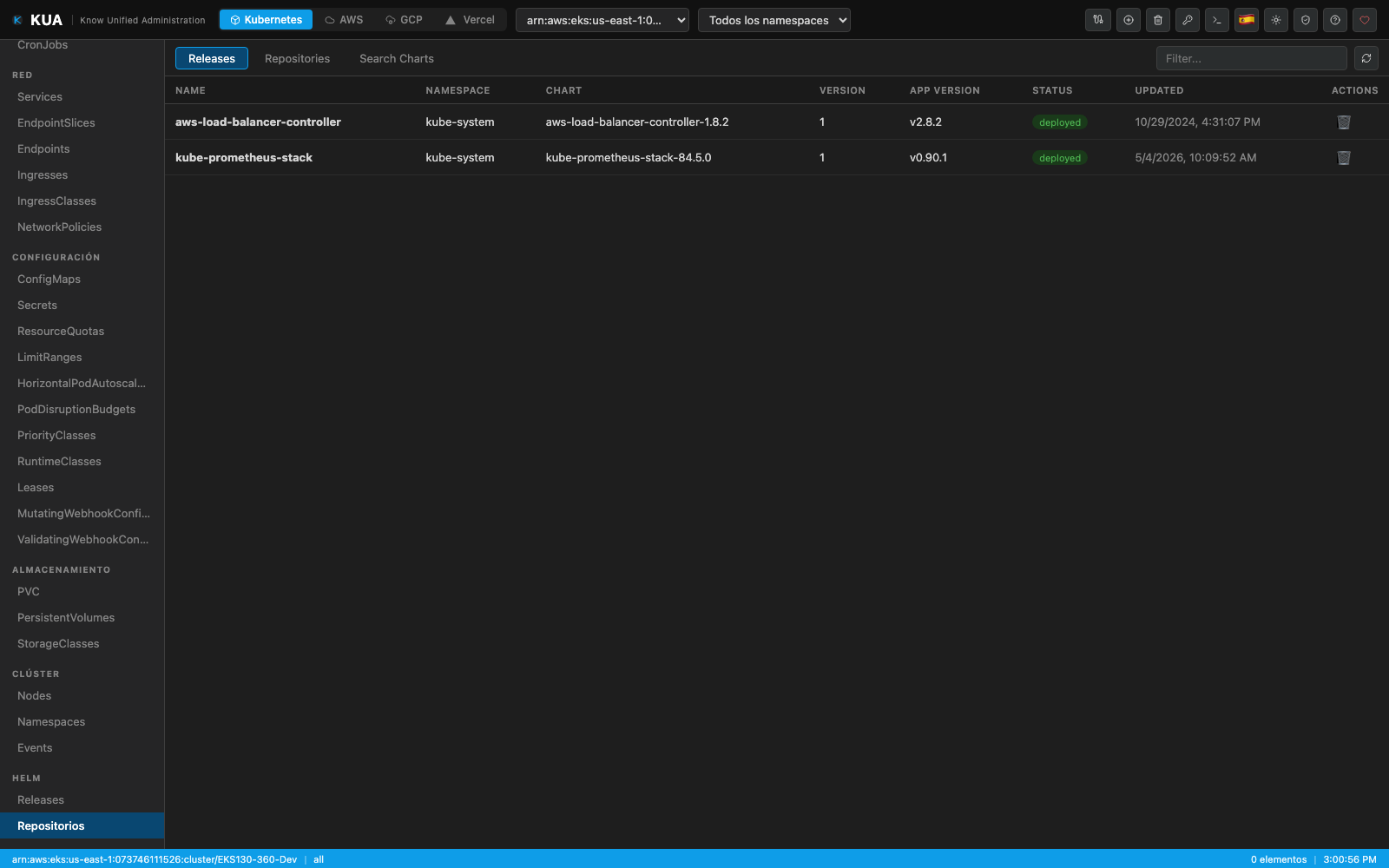Screen dimensions: 1389x868
Task: Open Leases in sidebar
Action: 82,488
